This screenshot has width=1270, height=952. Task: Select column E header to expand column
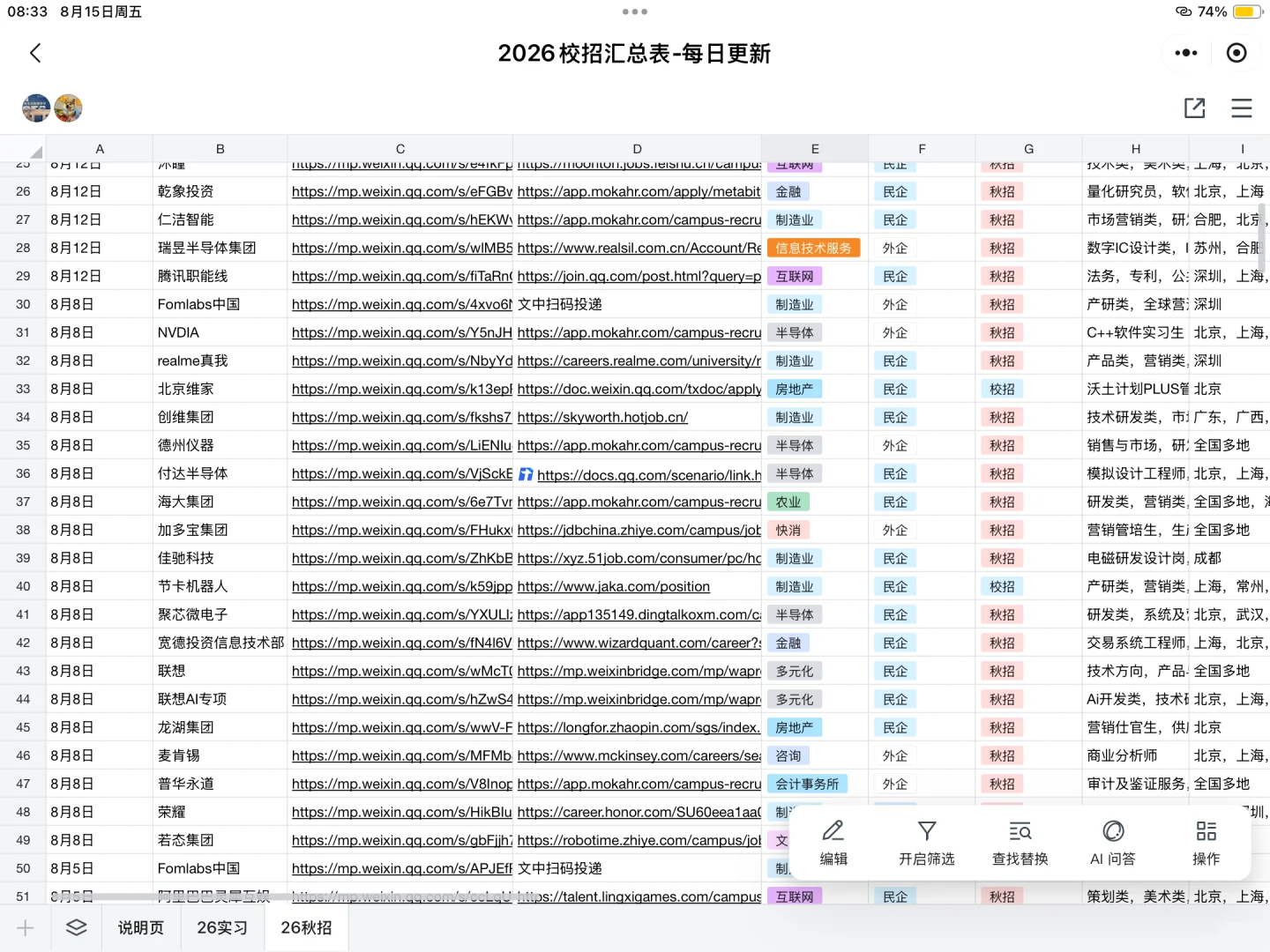pos(814,148)
